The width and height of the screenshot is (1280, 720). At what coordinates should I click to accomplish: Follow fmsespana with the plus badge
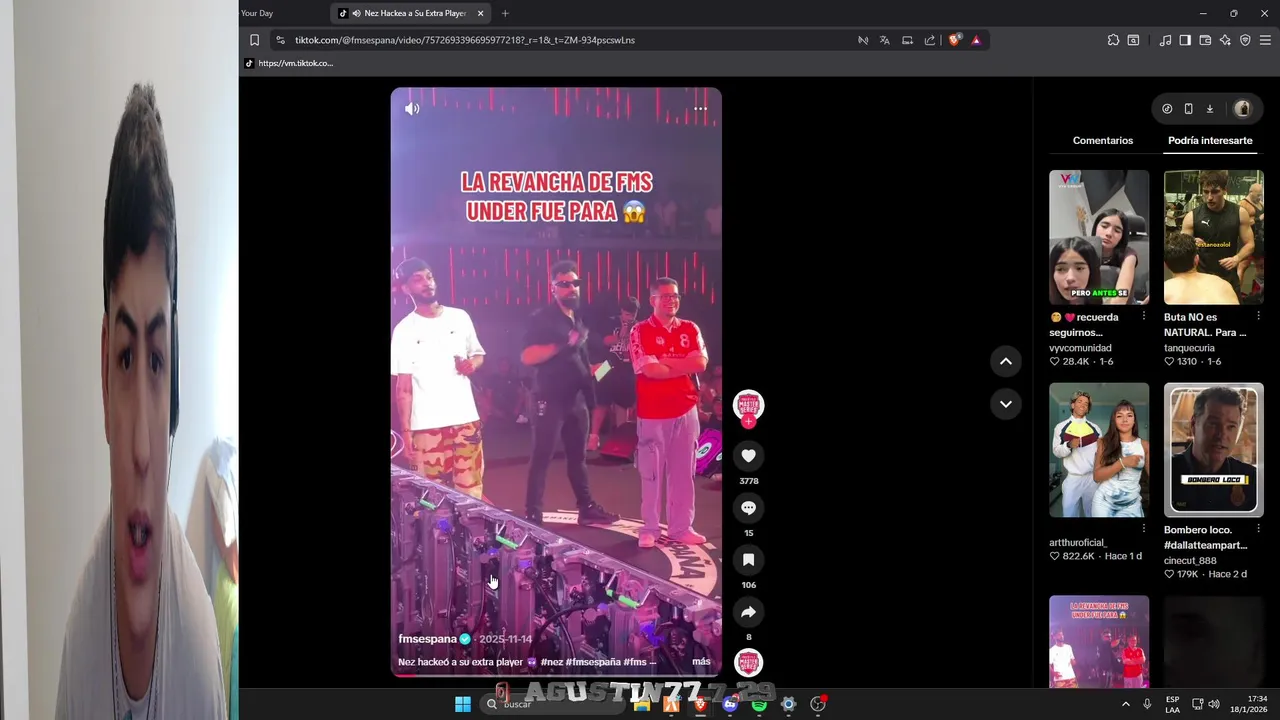tap(748, 421)
